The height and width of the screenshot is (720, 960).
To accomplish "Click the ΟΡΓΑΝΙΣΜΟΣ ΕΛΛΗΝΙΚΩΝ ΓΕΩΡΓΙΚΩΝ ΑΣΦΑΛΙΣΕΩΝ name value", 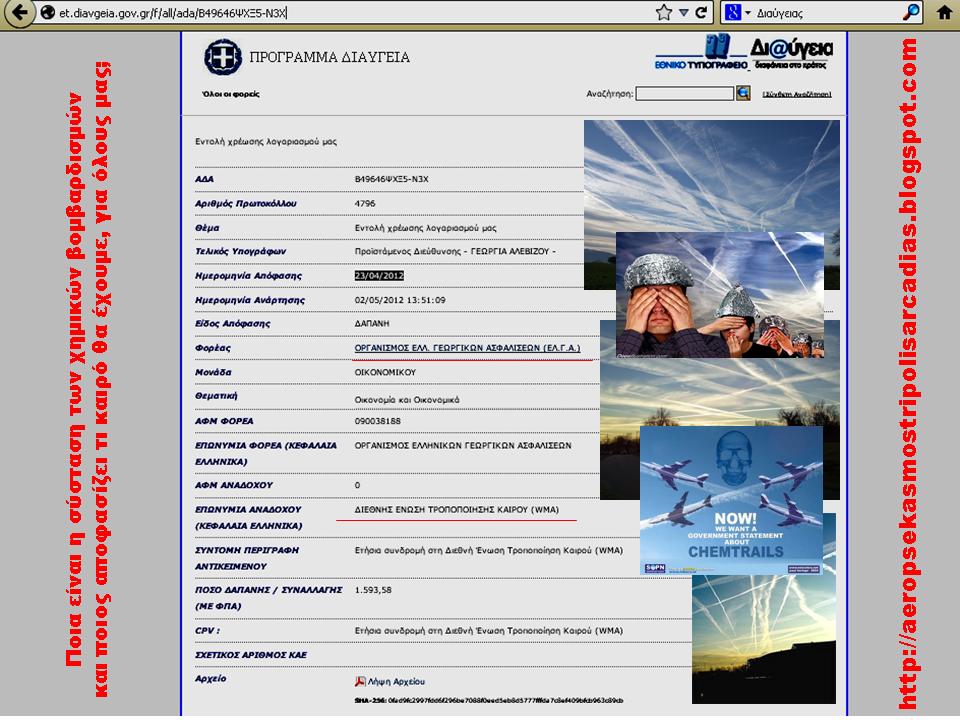I will [x=463, y=446].
